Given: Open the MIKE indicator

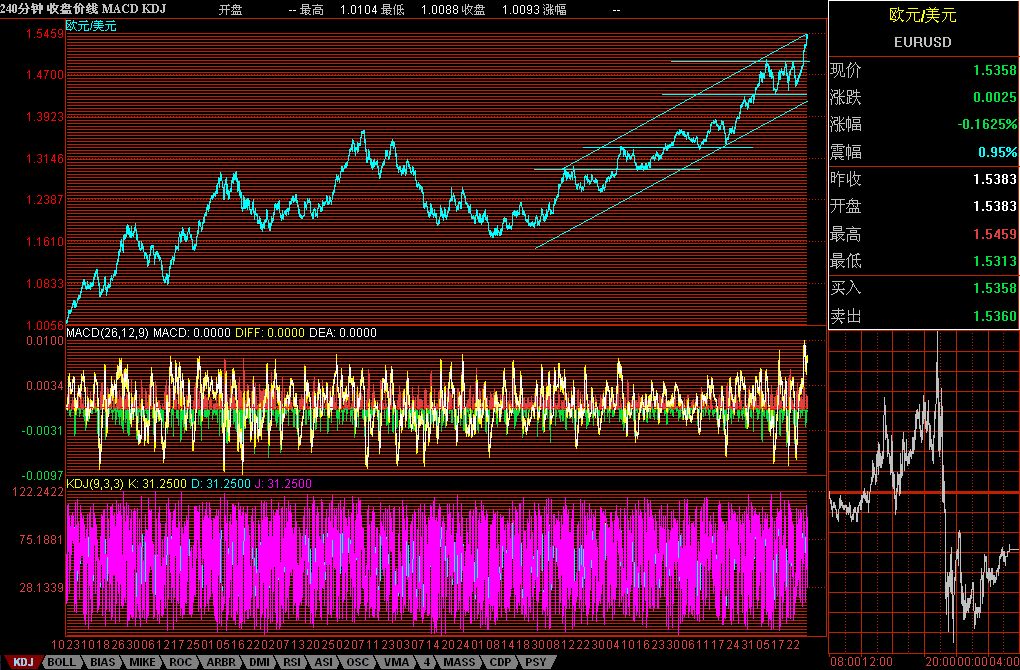Looking at the screenshot, I should click(x=142, y=662).
